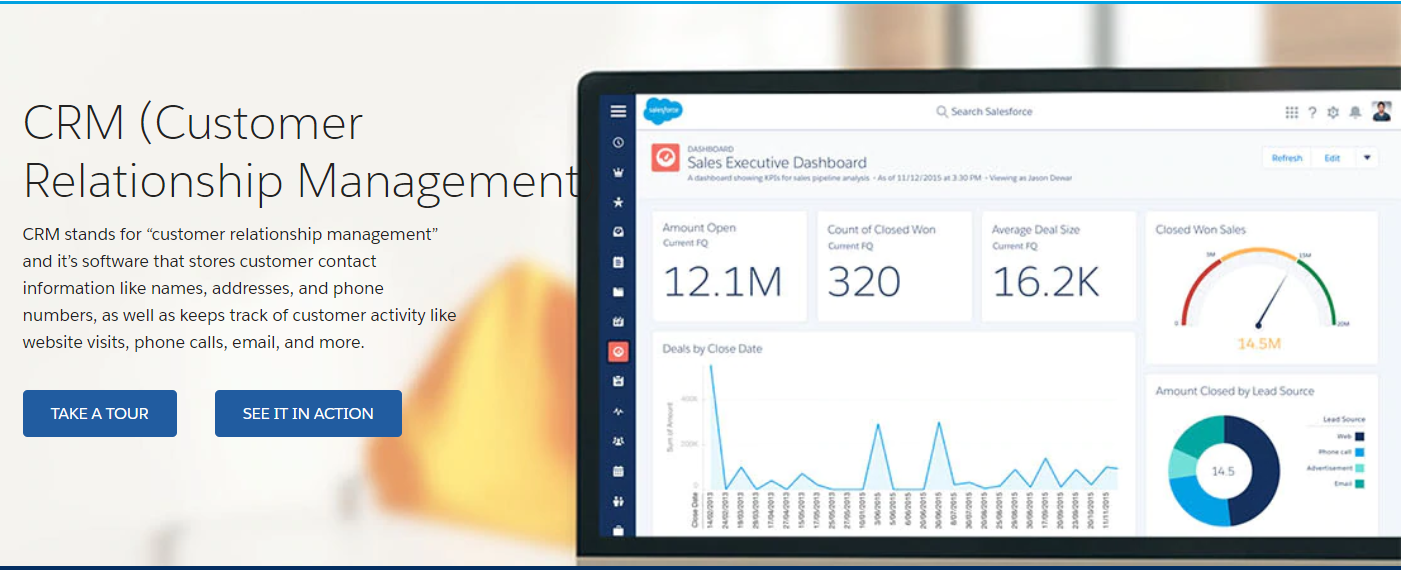Click the dashboard Refresh button

point(1287,158)
